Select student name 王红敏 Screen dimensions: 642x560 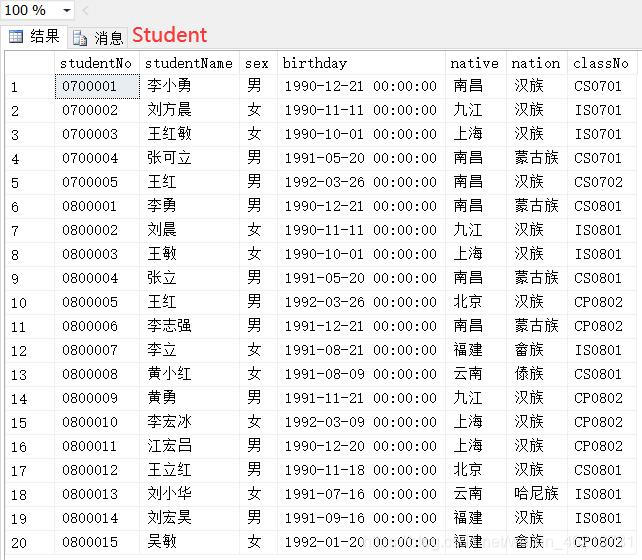170,134
